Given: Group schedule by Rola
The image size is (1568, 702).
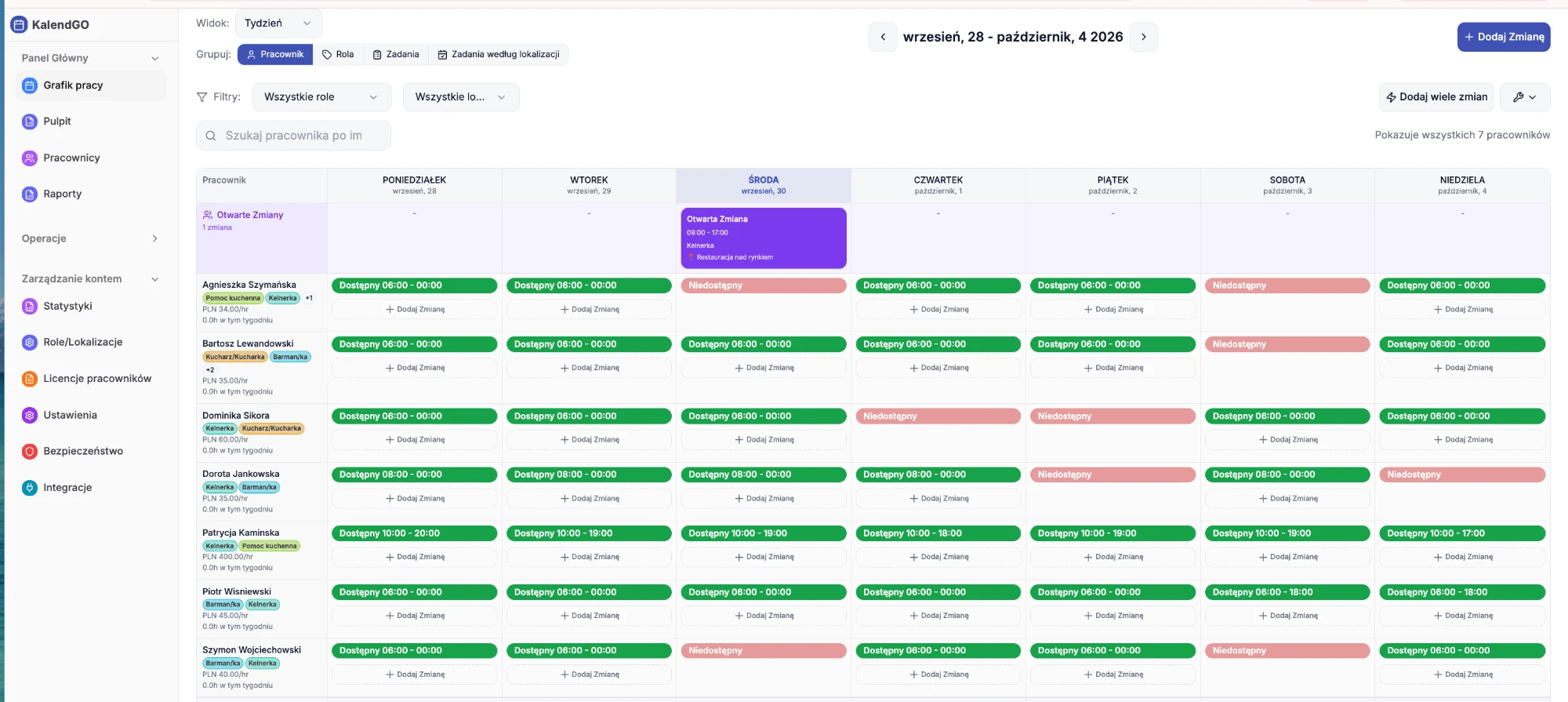Looking at the screenshot, I should coord(338,54).
